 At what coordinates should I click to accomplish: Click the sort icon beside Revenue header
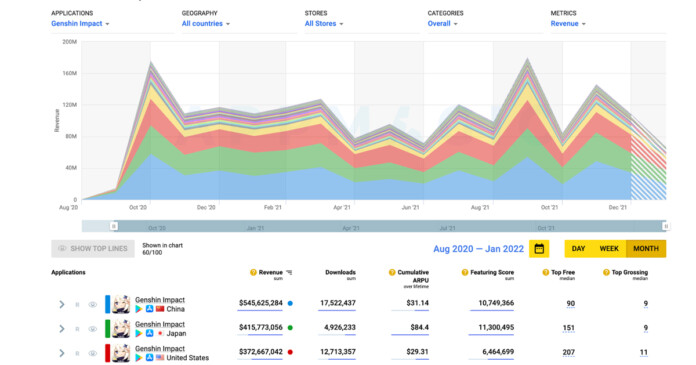click(289, 272)
